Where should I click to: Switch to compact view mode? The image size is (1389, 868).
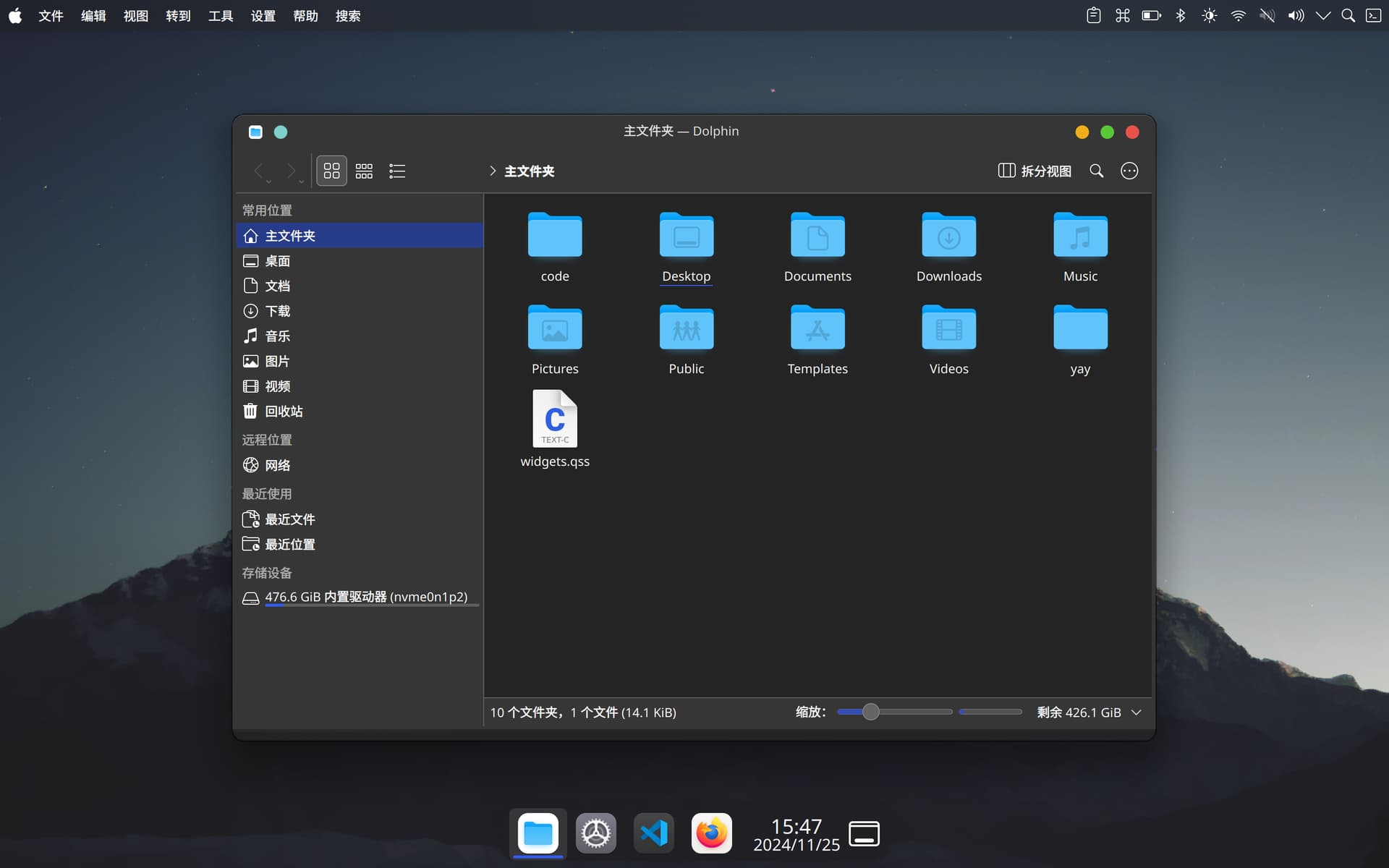[364, 171]
